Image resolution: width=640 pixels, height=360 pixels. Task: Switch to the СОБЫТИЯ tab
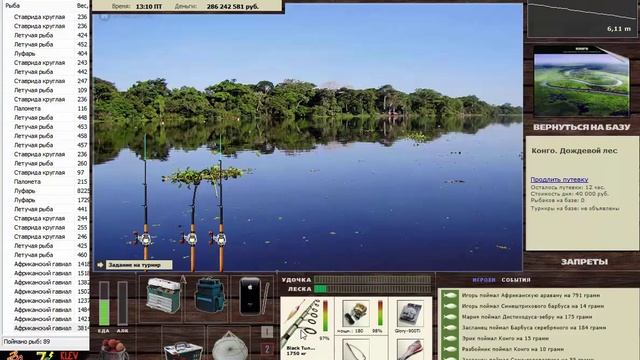pyautogui.click(x=516, y=280)
